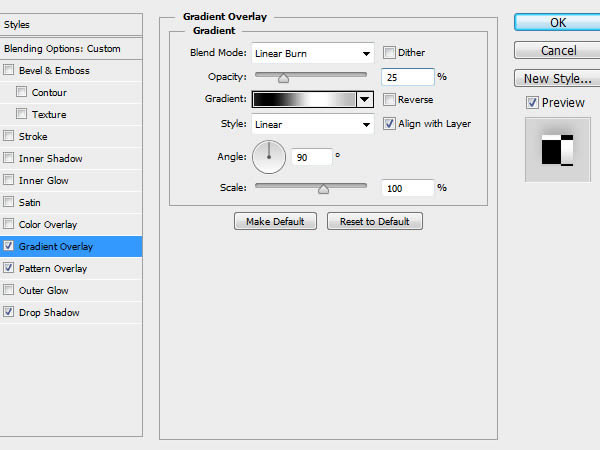Click the style preview thumbnail
Screen dimensions: 600x450
tap(558, 150)
